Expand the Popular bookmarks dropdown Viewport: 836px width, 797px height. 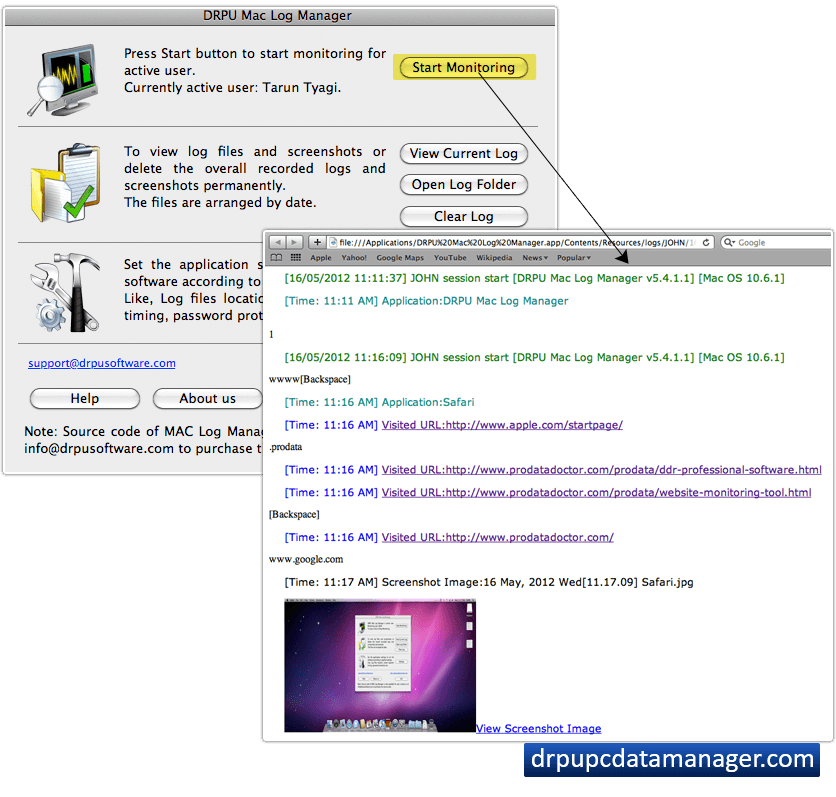pos(574,258)
